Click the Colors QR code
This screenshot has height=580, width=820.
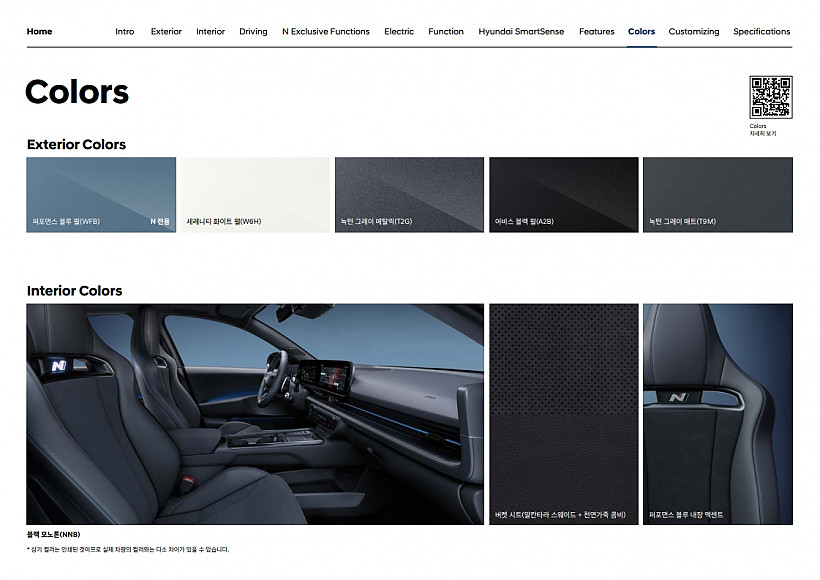[771, 97]
